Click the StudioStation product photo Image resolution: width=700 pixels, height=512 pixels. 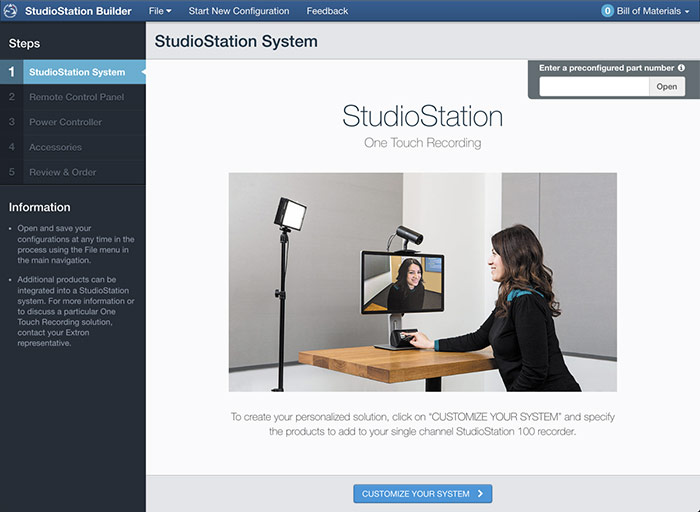pos(423,282)
